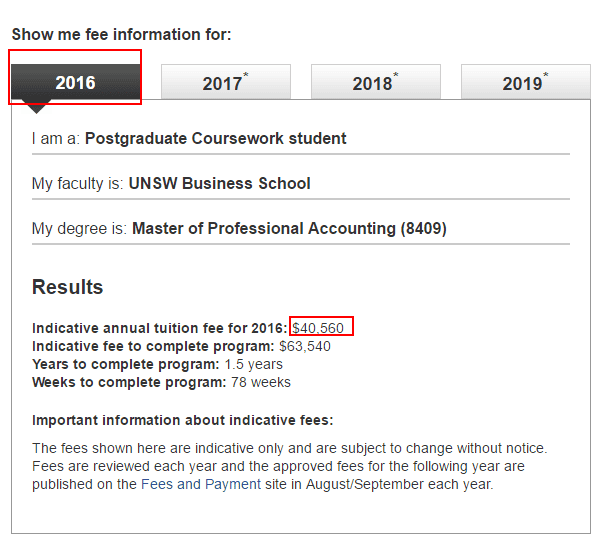Click the asterisk beside 2017

coord(246,74)
